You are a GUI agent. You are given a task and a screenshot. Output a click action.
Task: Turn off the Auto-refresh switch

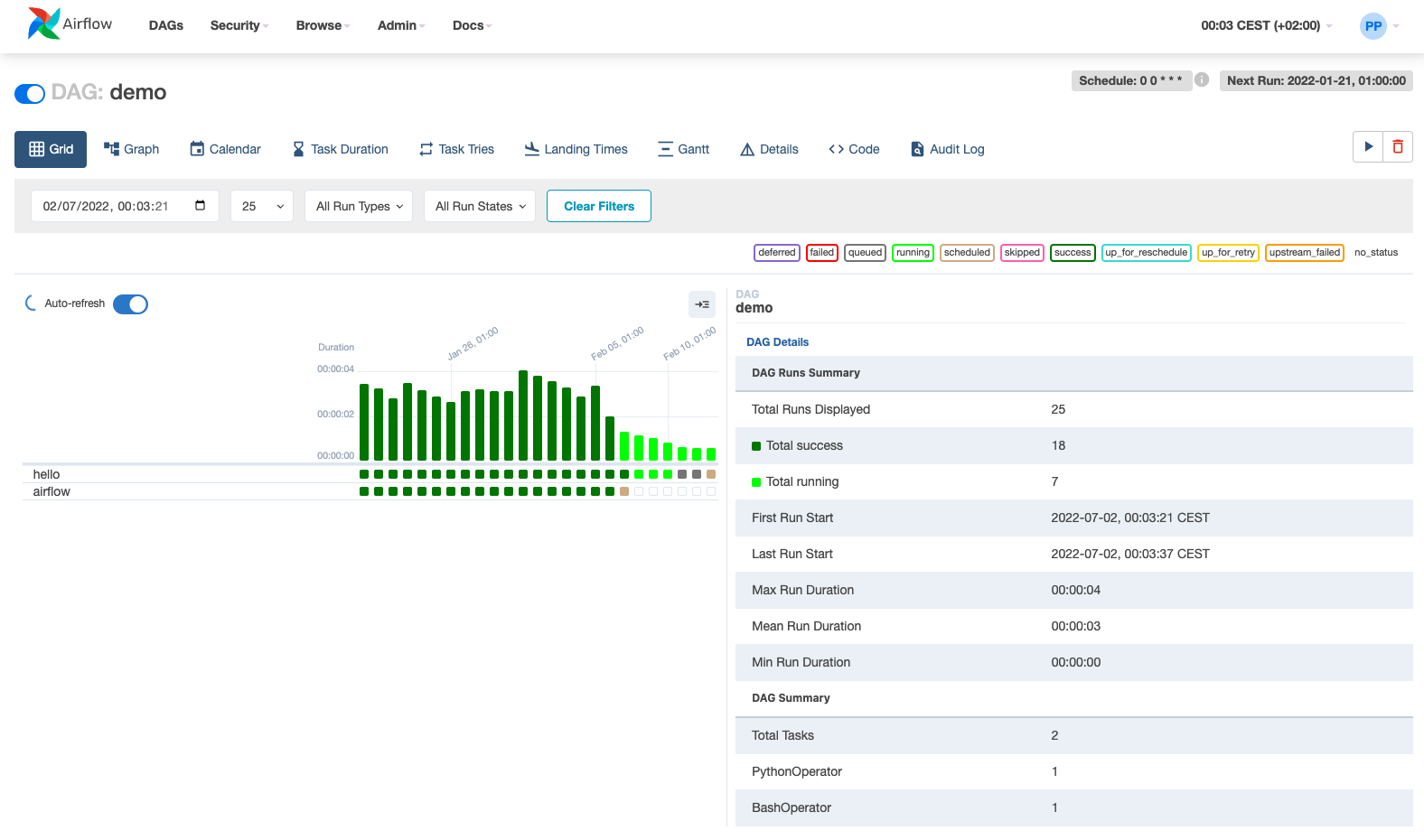pos(130,304)
